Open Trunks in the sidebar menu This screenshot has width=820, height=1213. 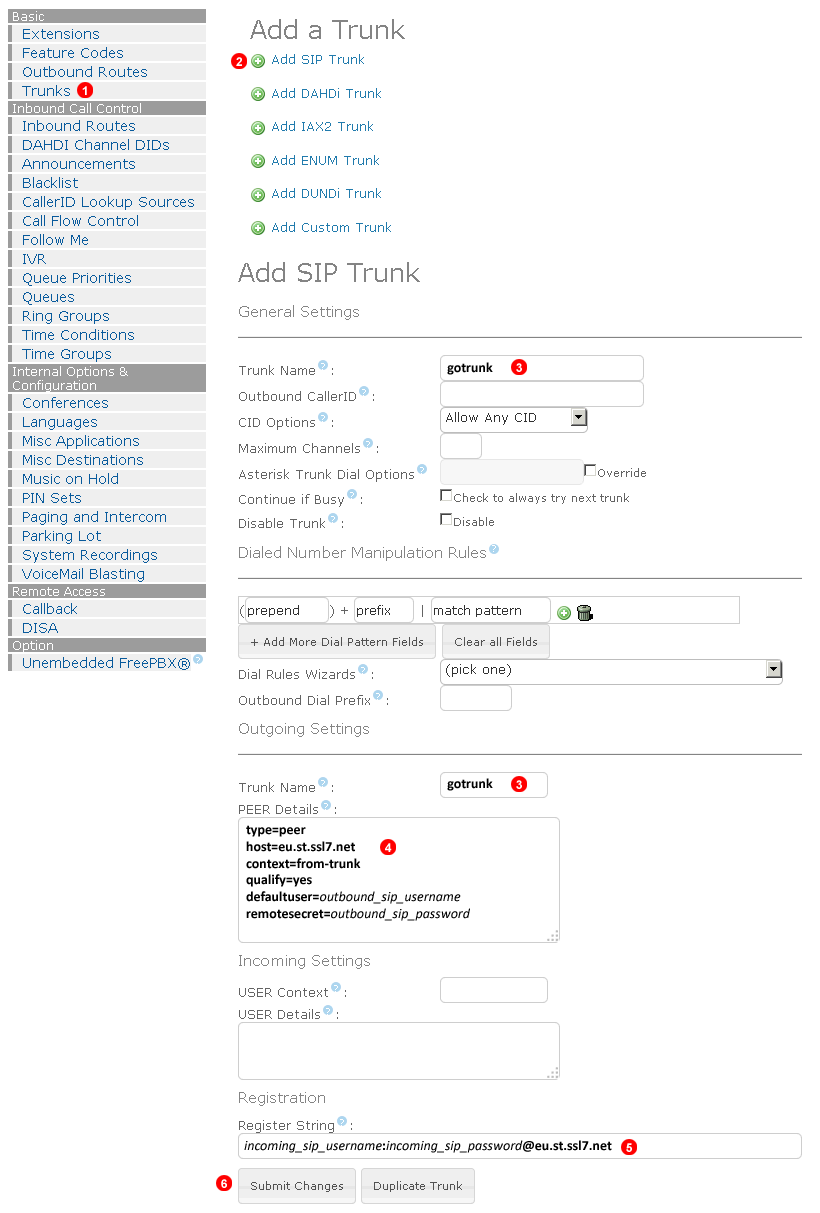click(x=46, y=91)
